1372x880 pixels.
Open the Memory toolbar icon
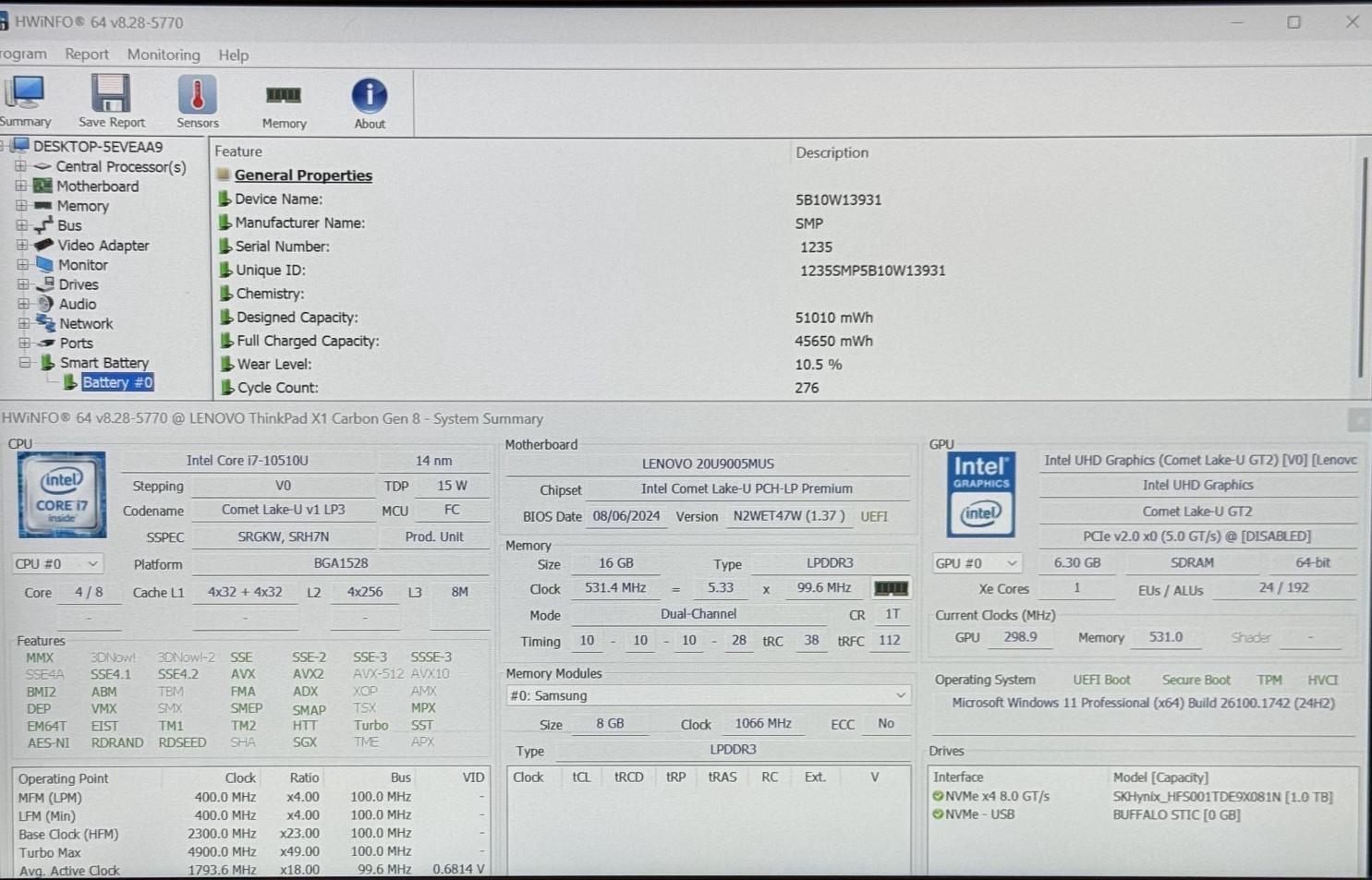coord(284,95)
